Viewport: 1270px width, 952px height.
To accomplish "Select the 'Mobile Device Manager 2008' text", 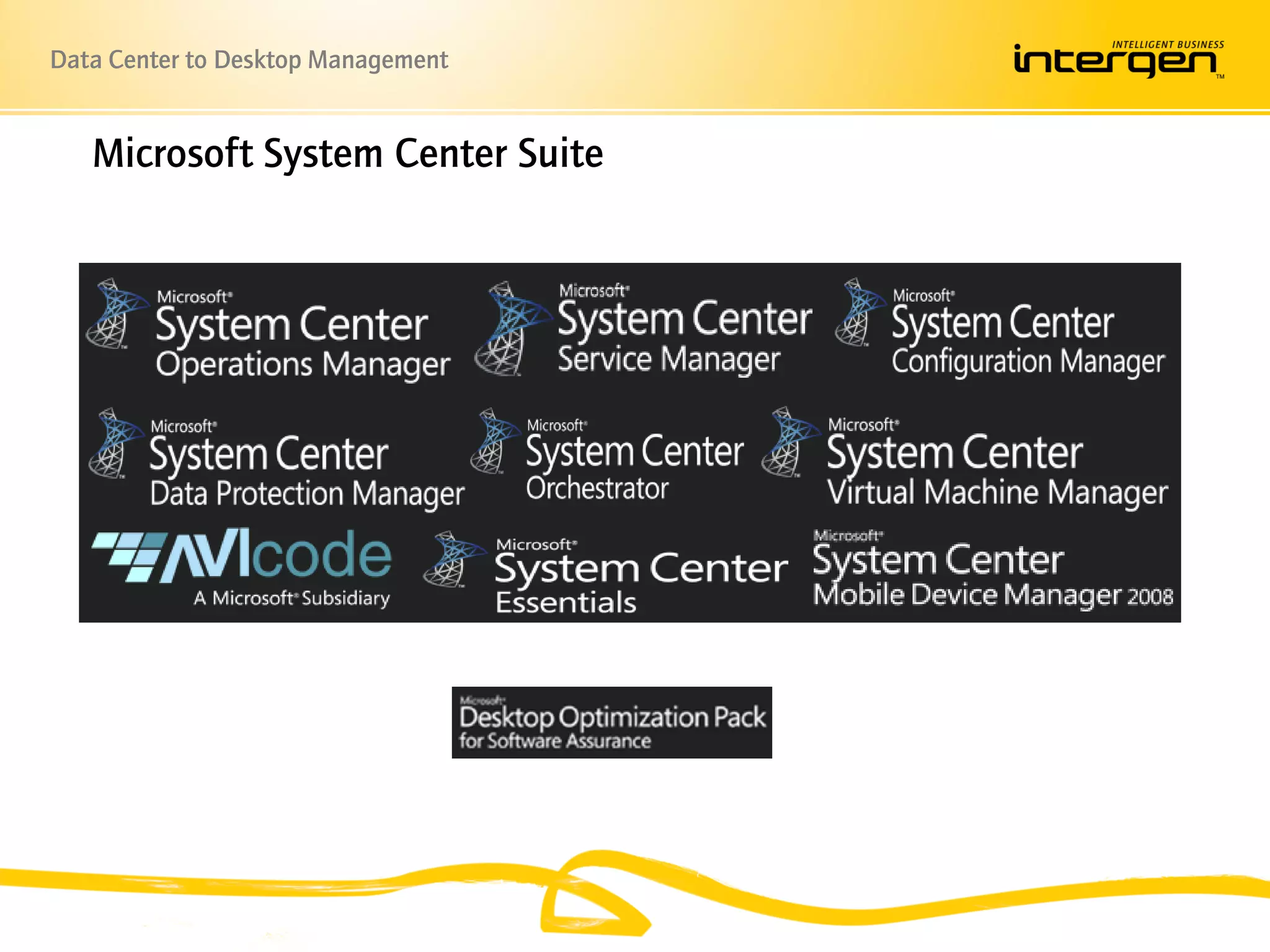I will [993, 595].
